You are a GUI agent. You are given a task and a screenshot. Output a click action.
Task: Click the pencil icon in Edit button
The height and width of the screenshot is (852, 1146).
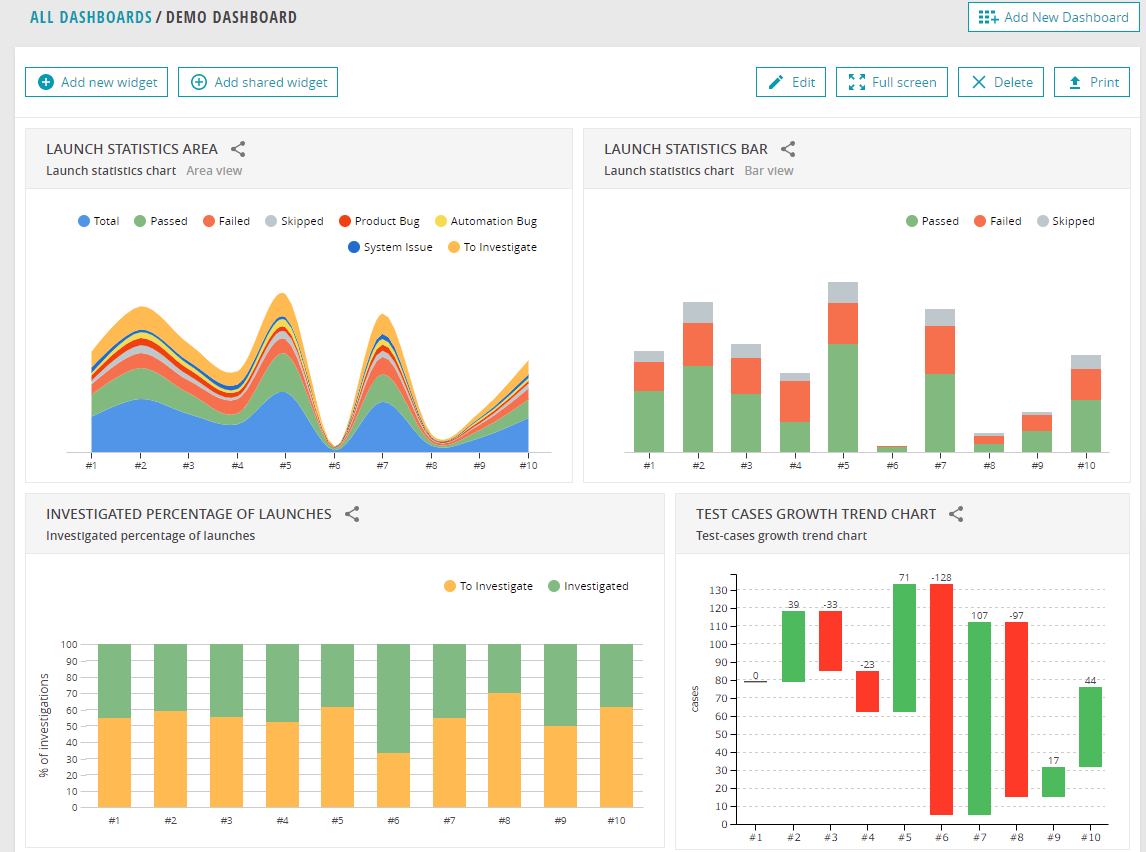(x=775, y=83)
